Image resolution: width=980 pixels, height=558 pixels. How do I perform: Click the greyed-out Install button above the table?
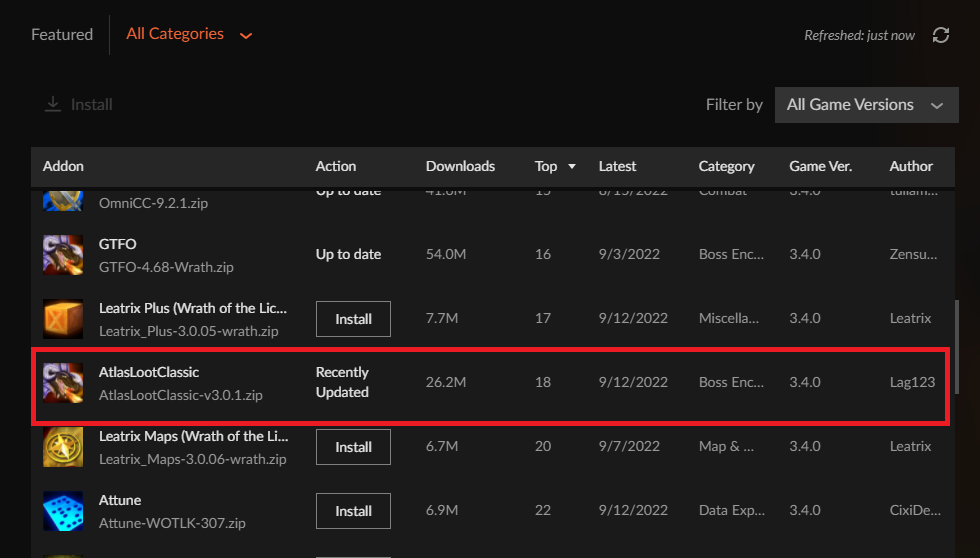click(x=79, y=104)
